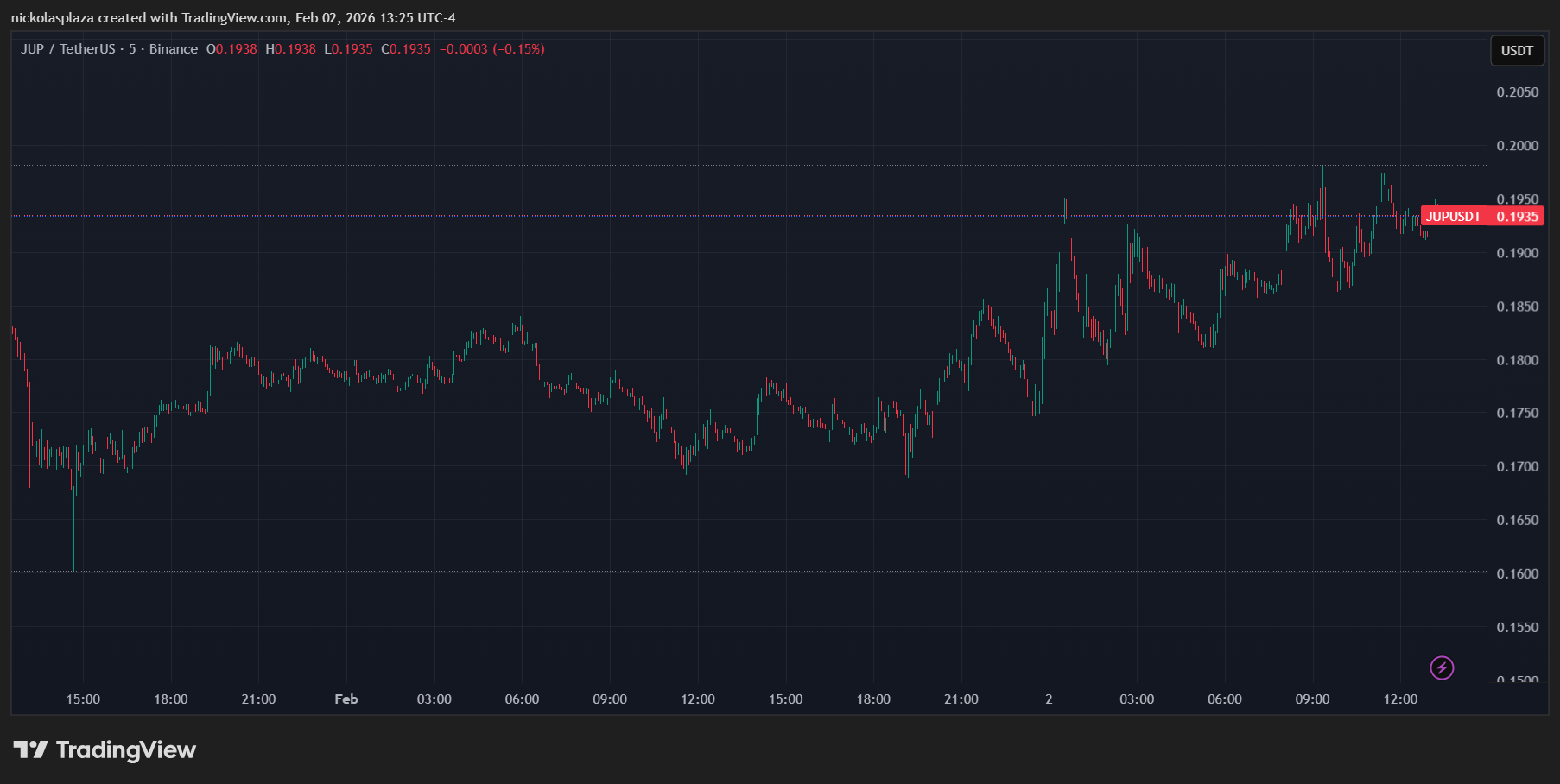Select the 0.1935 current price label
This screenshot has width=1560, height=784.
(1517, 217)
